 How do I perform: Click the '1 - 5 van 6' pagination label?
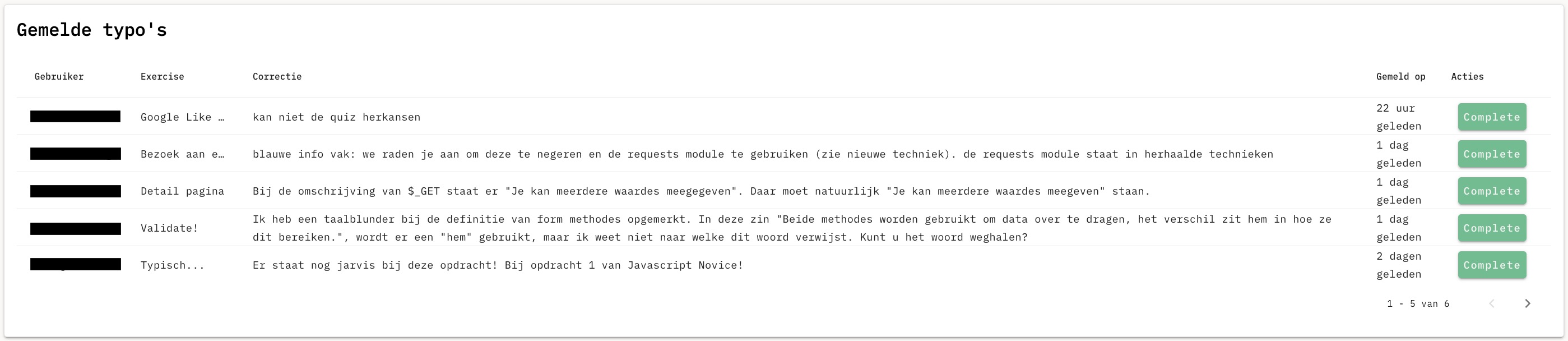(1418, 303)
